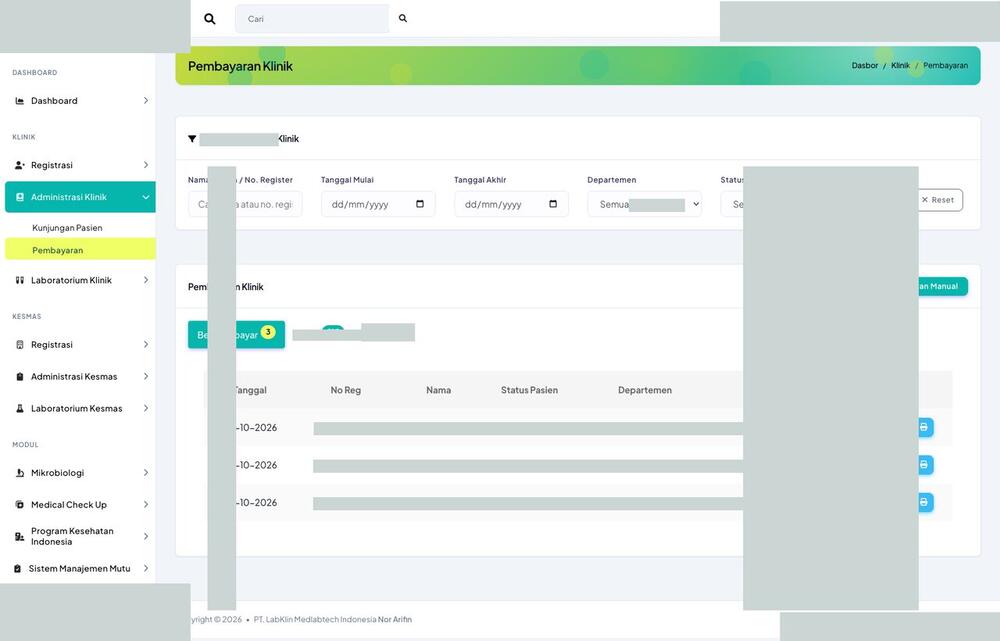Expand Program Kesehatan Indonesia chevron
Viewport: 1000px width, 641px height.
(145, 536)
